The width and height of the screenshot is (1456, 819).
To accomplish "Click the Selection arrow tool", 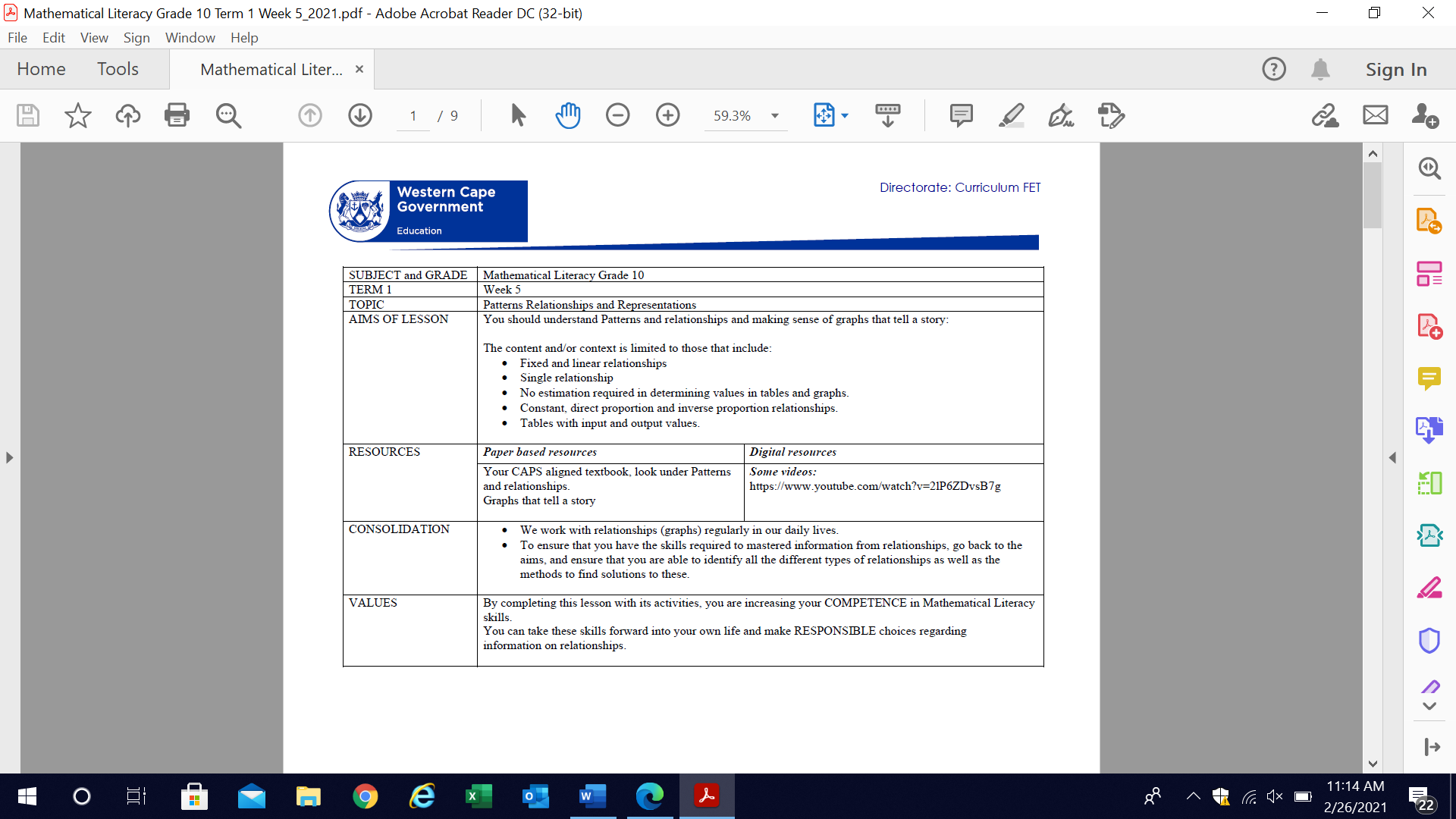I will click(x=518, y=115).
